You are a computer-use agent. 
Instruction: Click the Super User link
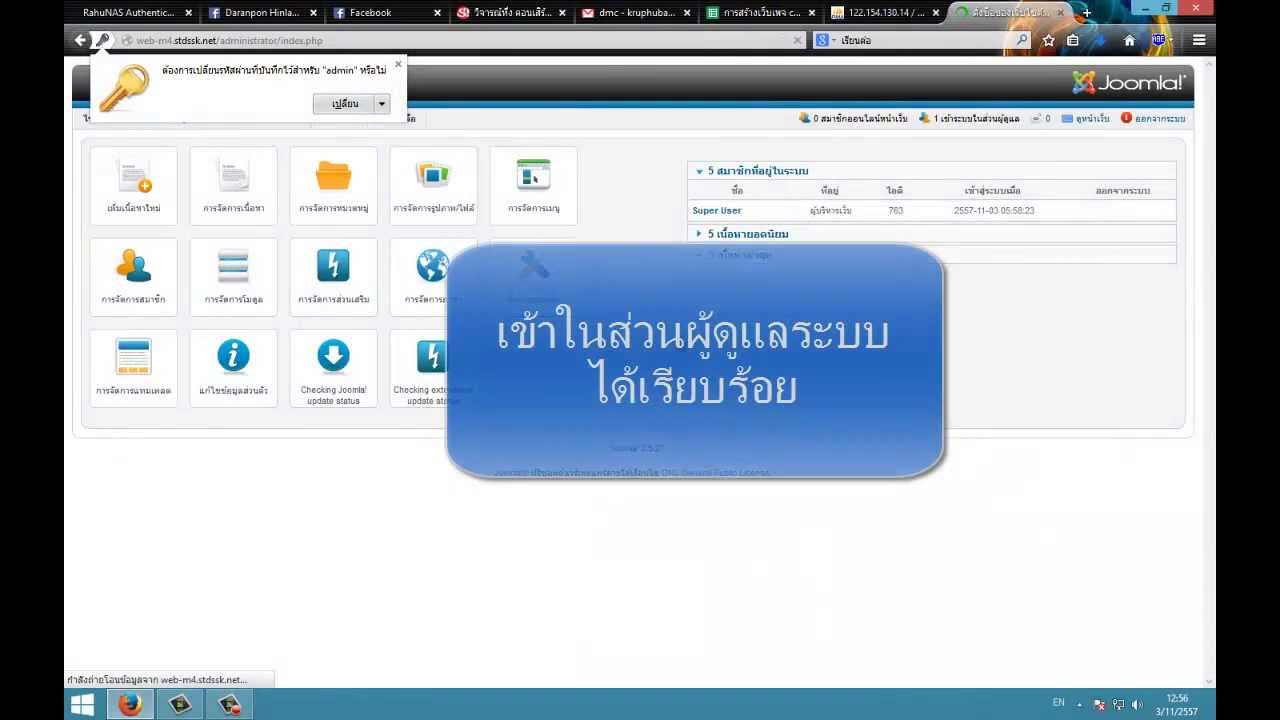(x=717, y=211)
